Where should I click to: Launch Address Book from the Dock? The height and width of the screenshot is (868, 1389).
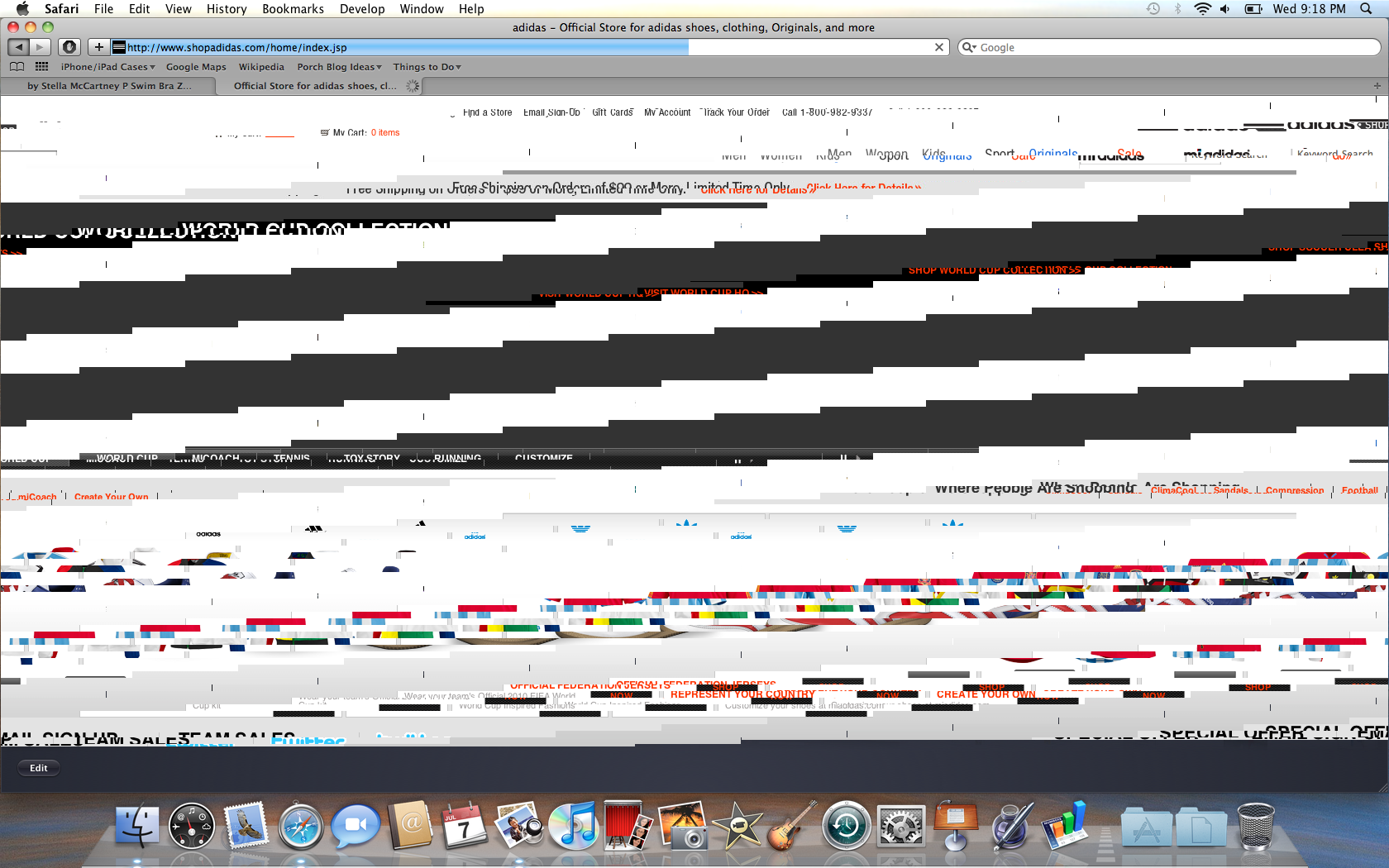pos(410,825)
